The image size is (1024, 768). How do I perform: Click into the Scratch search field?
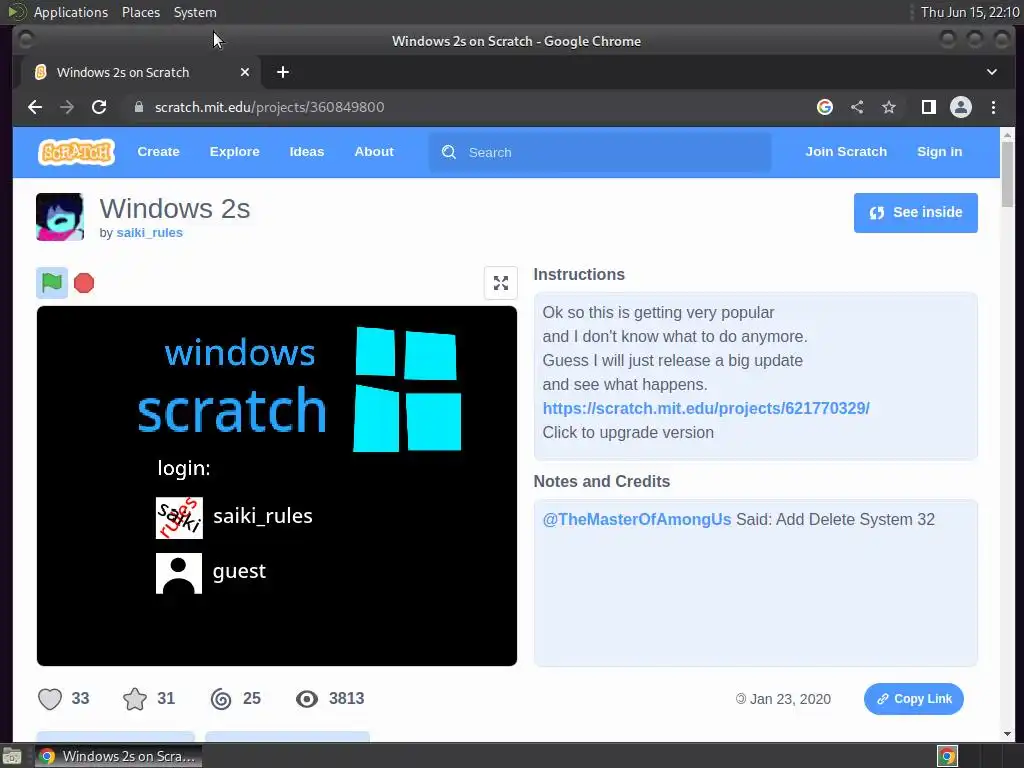(x=600, y=152)
